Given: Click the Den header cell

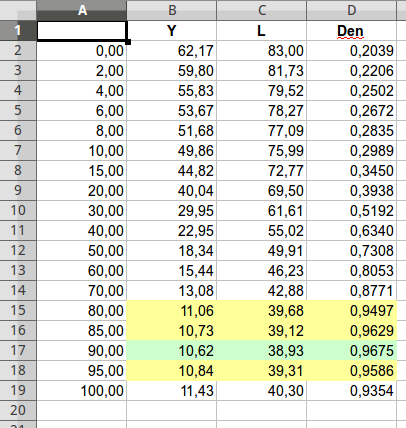Looking at the screenshot, I should click(x=352, y=31).
